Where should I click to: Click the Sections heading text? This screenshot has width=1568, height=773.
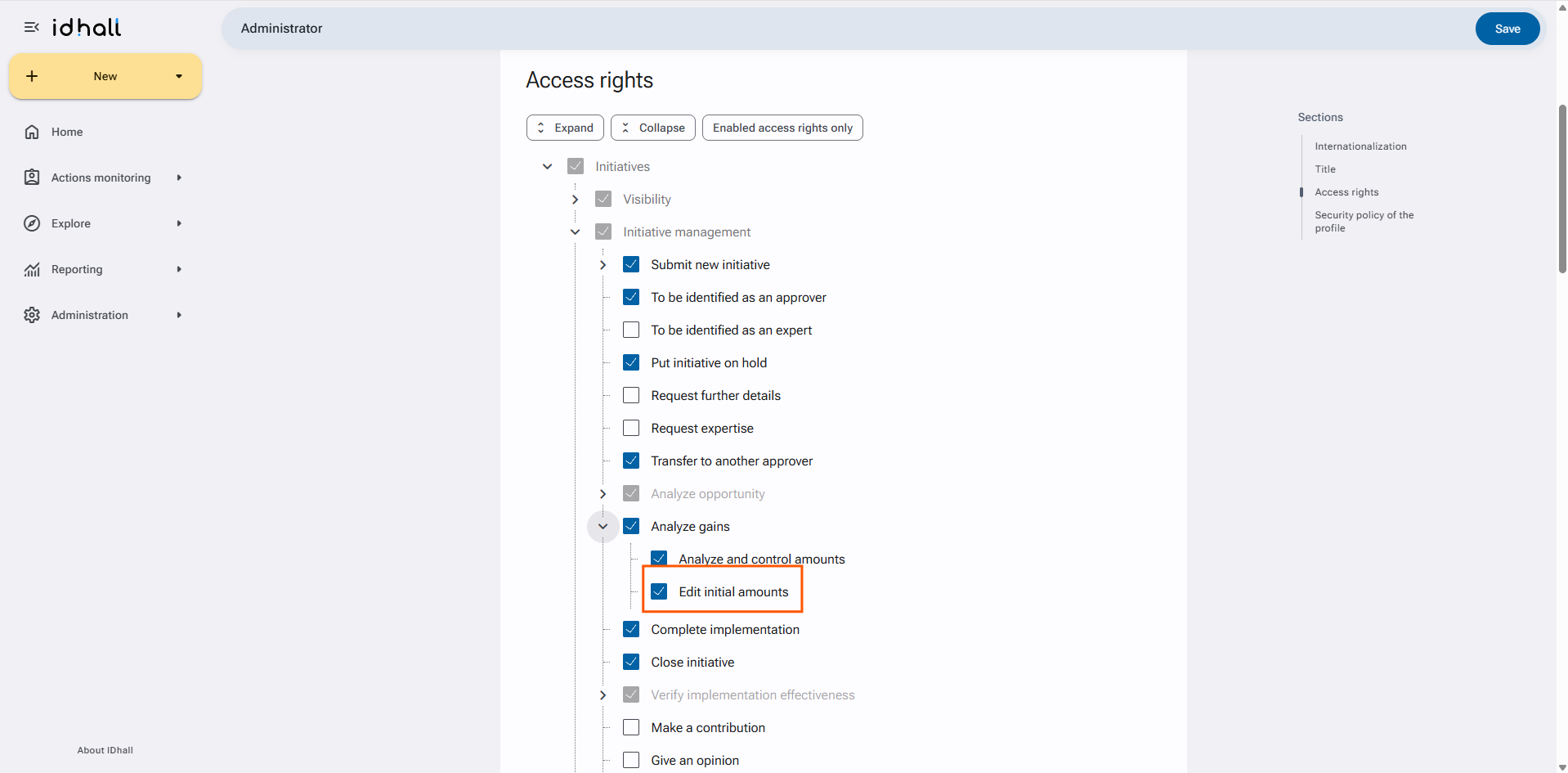click(x=1320, y=117)
